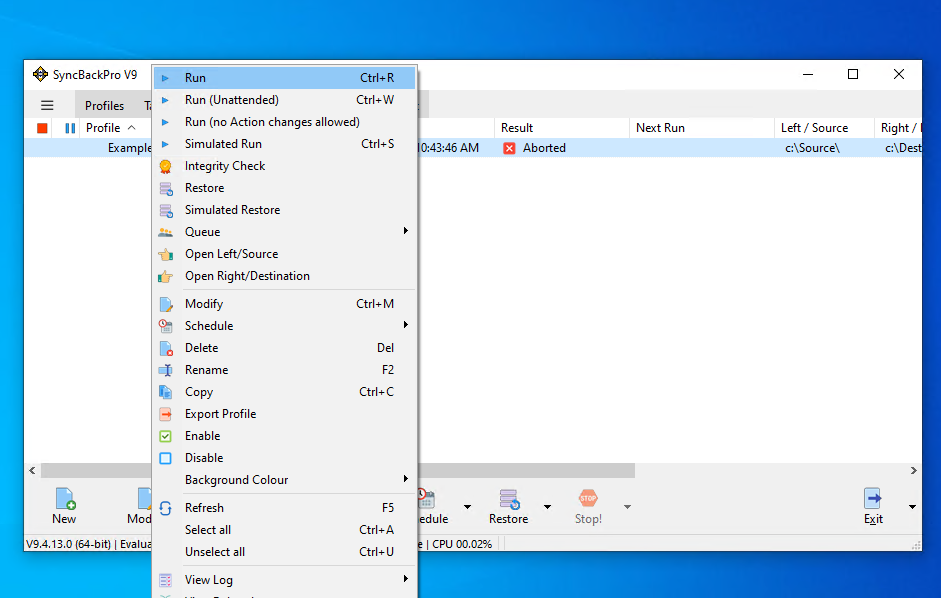Click the Stop! sign toolbar icon
The width and height of the screenshot is (941, 598).
click(x=588, y=498)
